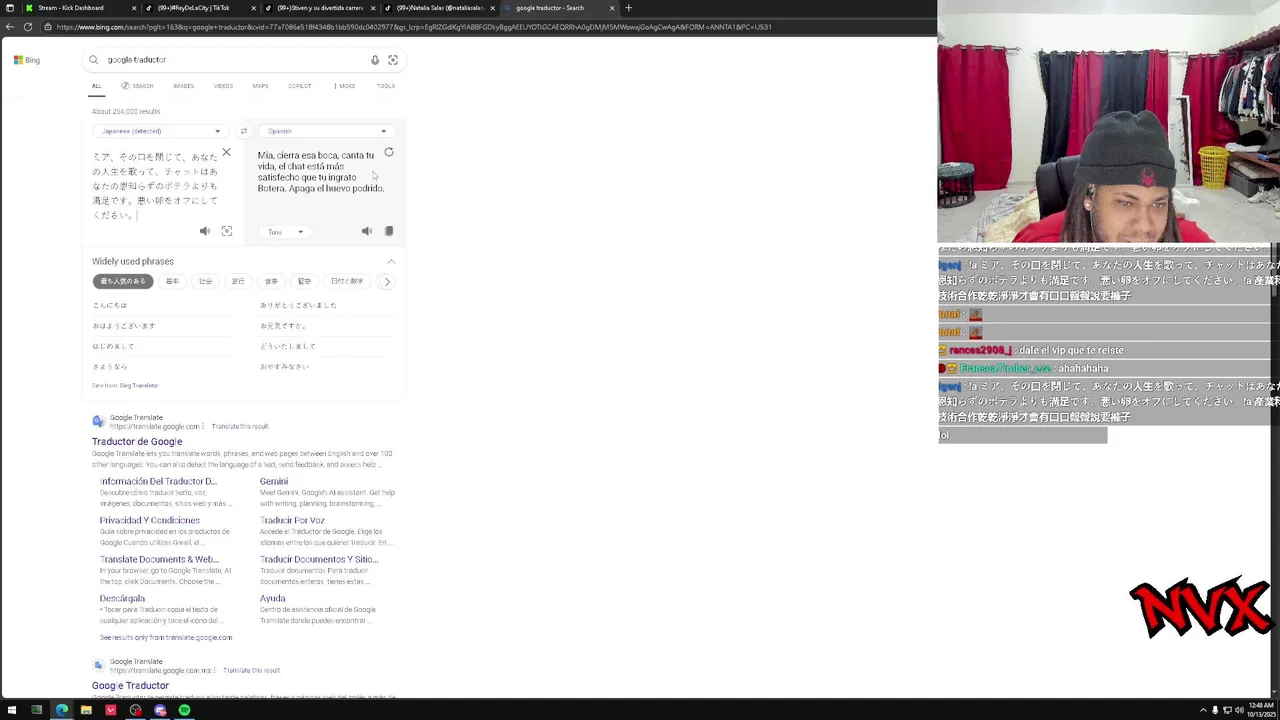Open File Explorer from the taskbar
The width and height of the screenshot is (1280, 720).
tap(86, 710)
